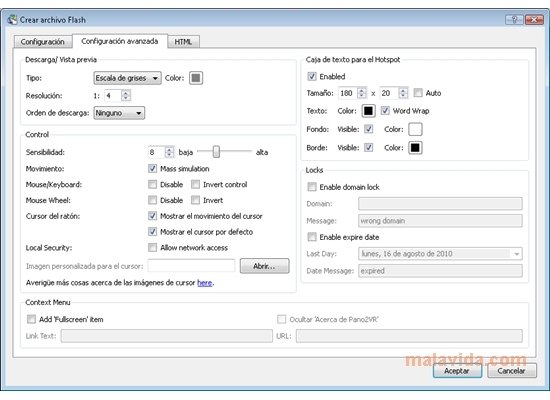Viewport: 550px width, 400px height.
Task: Toggle Mostrar el movimiento del cursor
Action: (152, 216)
